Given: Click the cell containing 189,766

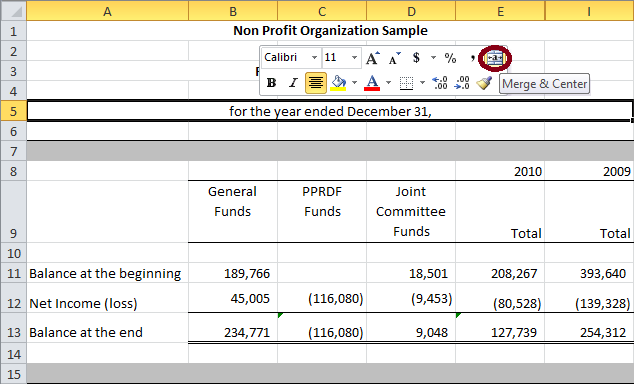Looking at the screenshot, I should pos(233,273).
